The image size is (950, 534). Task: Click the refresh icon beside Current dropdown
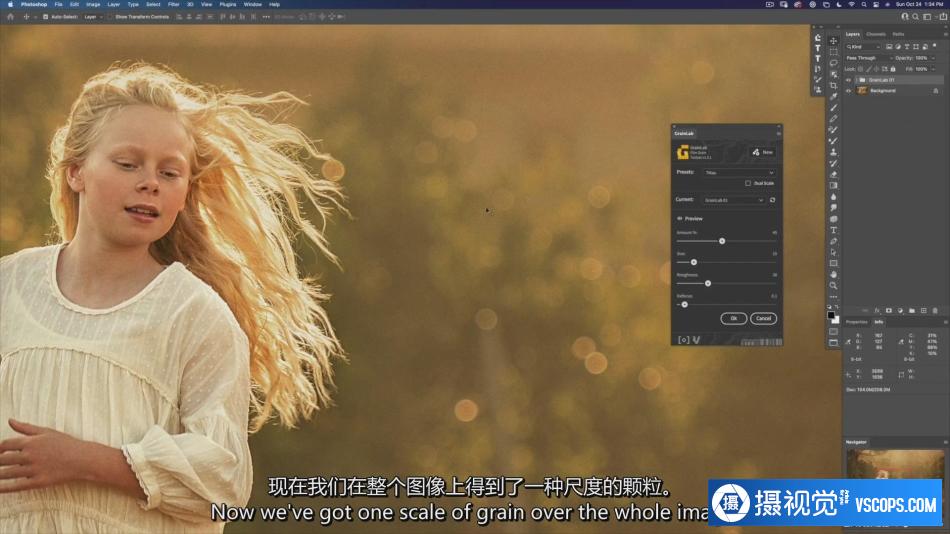pyautogui.click(x=772, y=200)
